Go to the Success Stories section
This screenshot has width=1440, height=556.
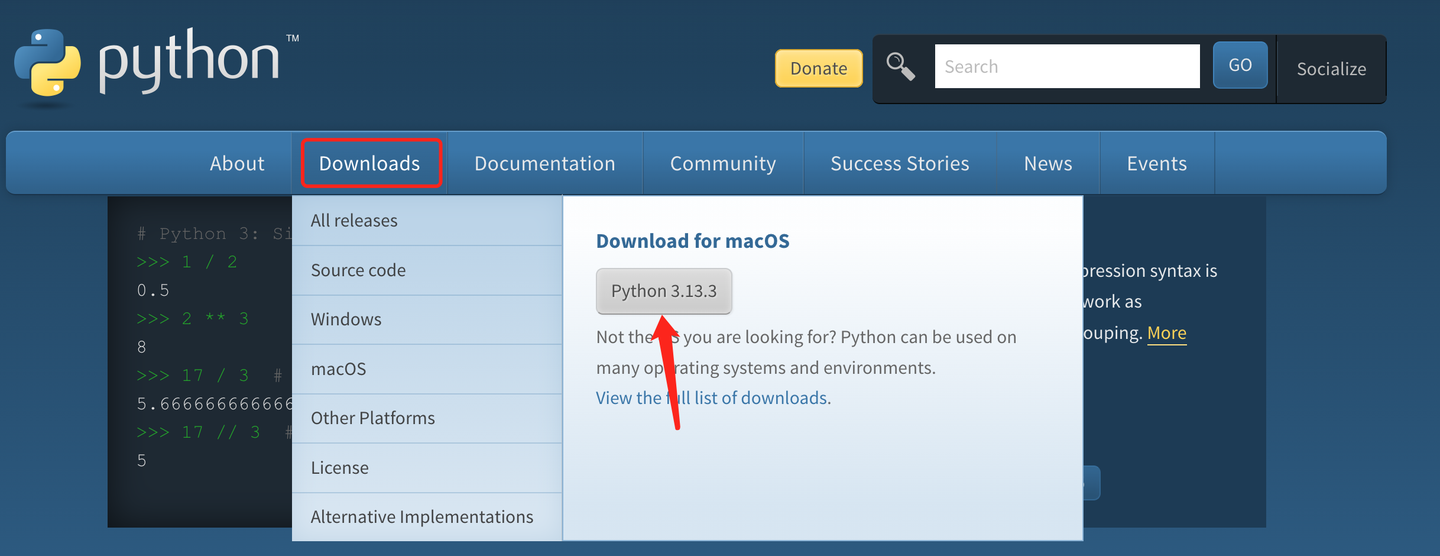point(900,163)
